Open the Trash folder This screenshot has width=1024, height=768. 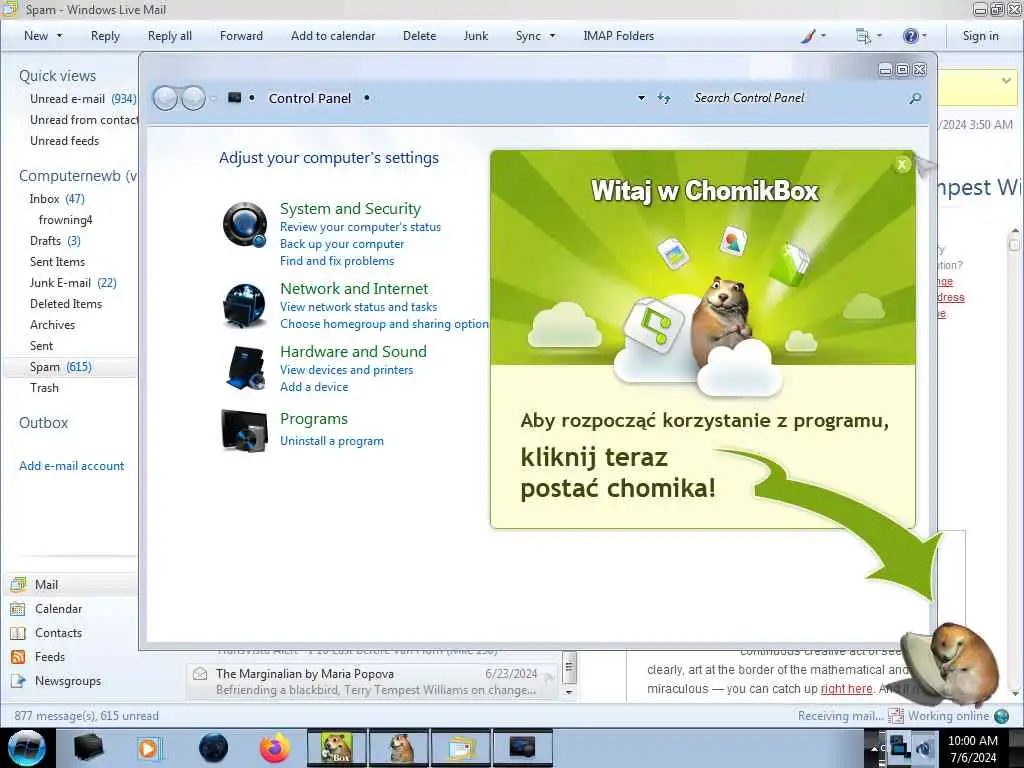(x=44, y=388)
